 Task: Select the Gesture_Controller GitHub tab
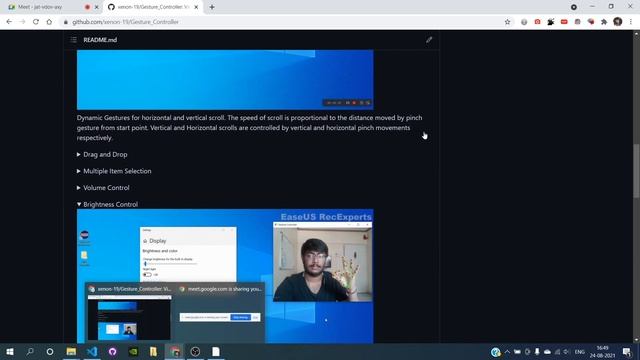tap(153, 7)
